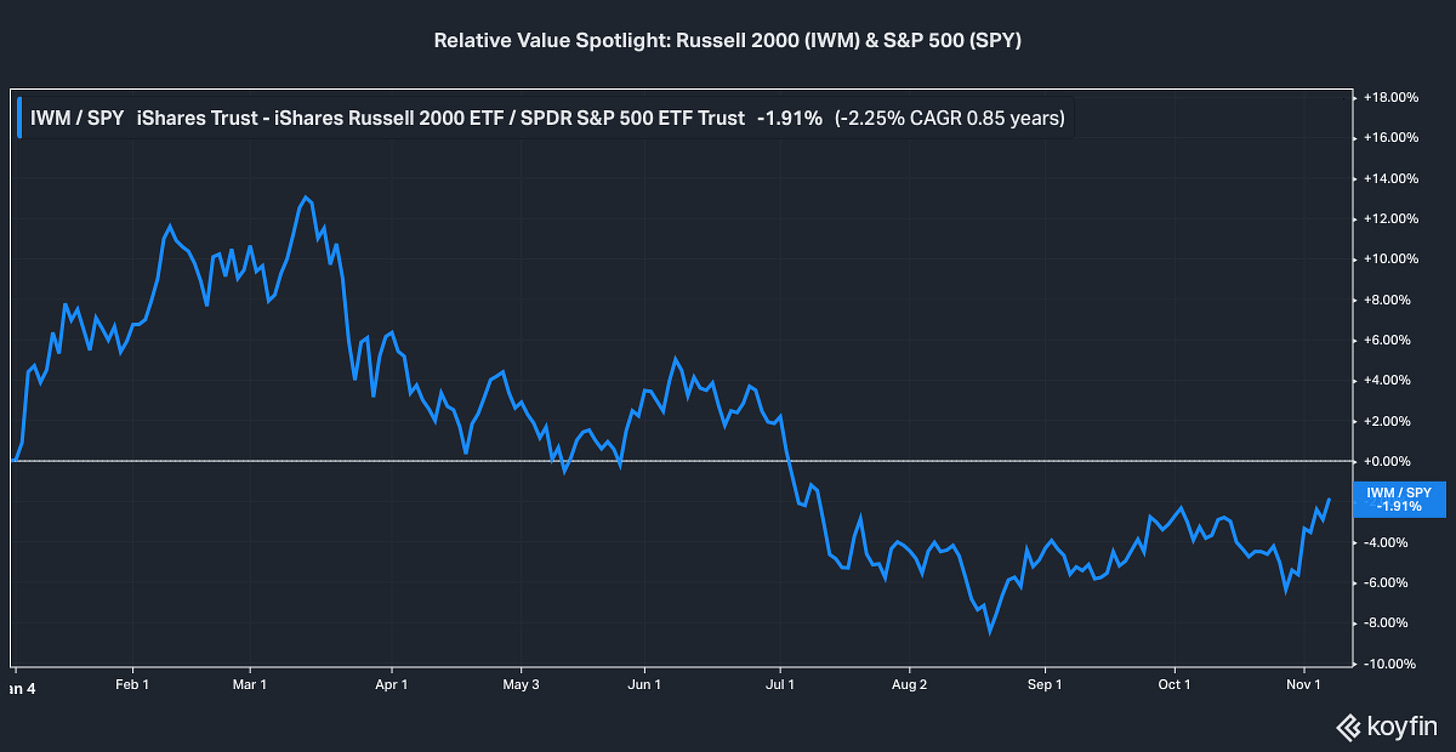Click the Oct 1 date label

[x=1174, y=685]
